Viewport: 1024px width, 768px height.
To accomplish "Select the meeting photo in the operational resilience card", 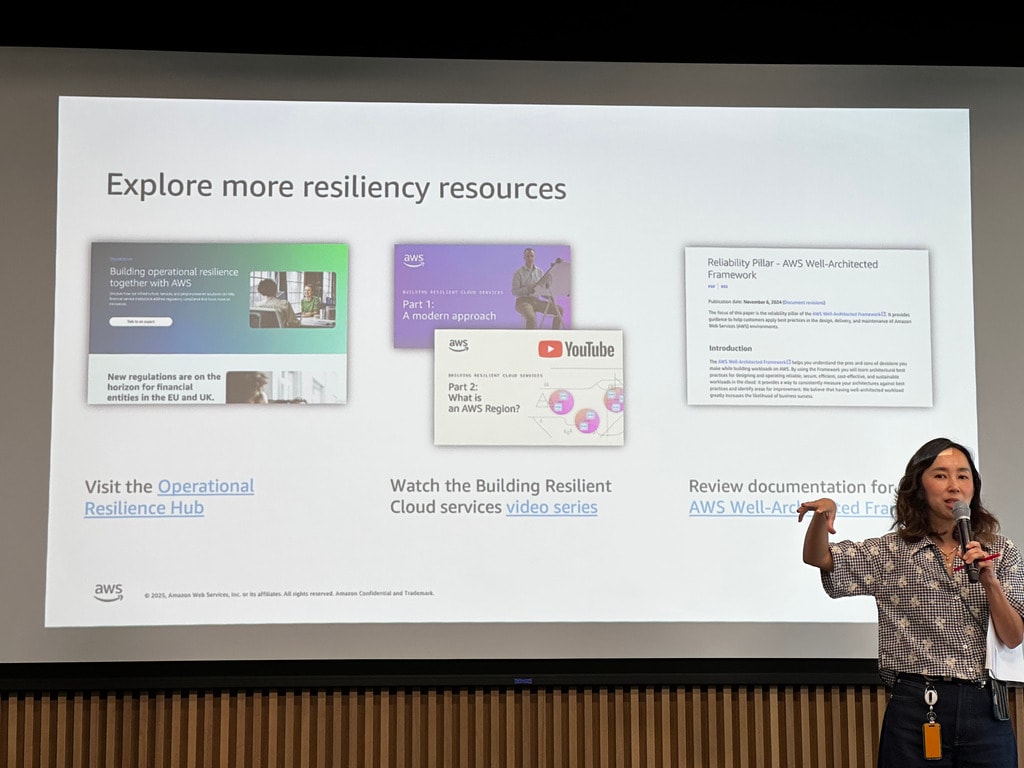I will pyautogui.click(x=293, y=299).
